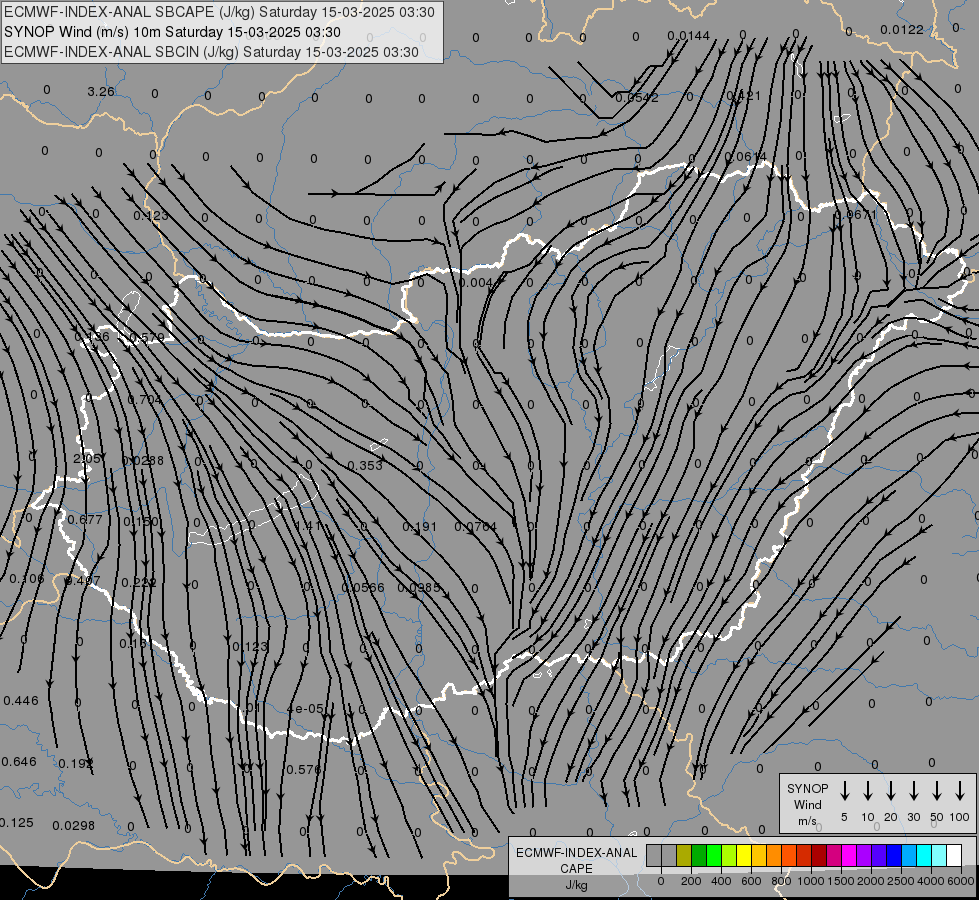Click the 'ECMWF-INDEX-ANAL CAPE' legend label

[x=576, y=861]
